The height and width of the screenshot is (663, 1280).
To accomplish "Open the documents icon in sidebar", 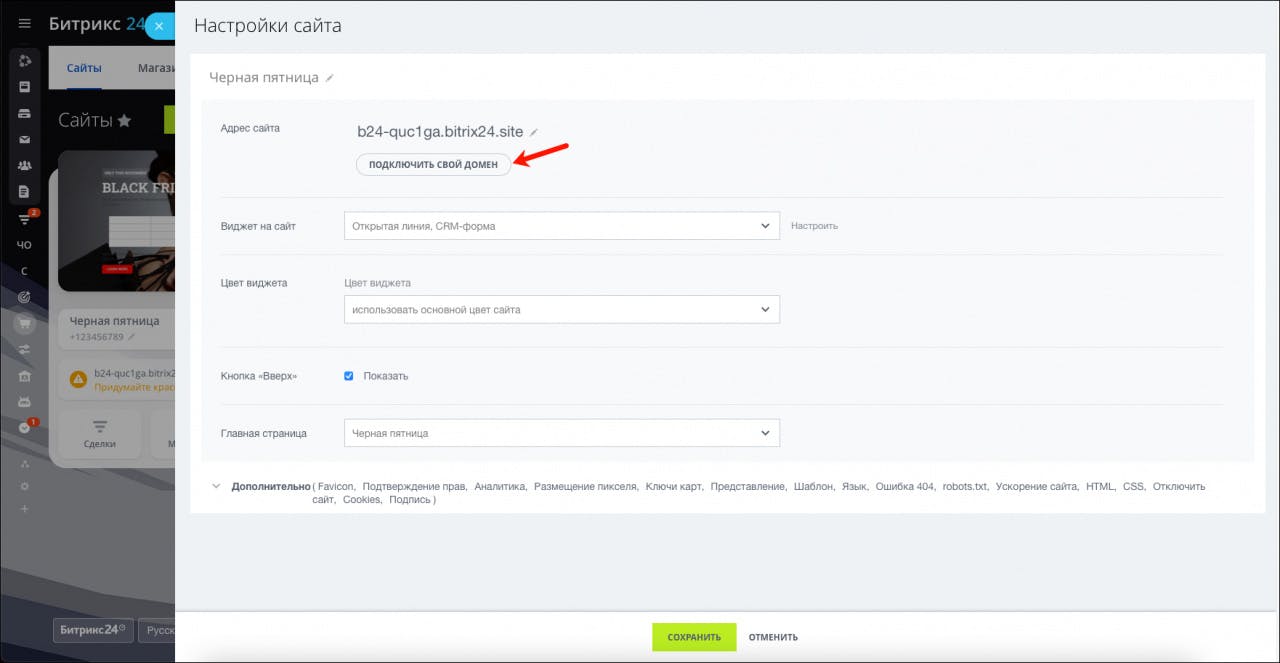I will point(25,192).
